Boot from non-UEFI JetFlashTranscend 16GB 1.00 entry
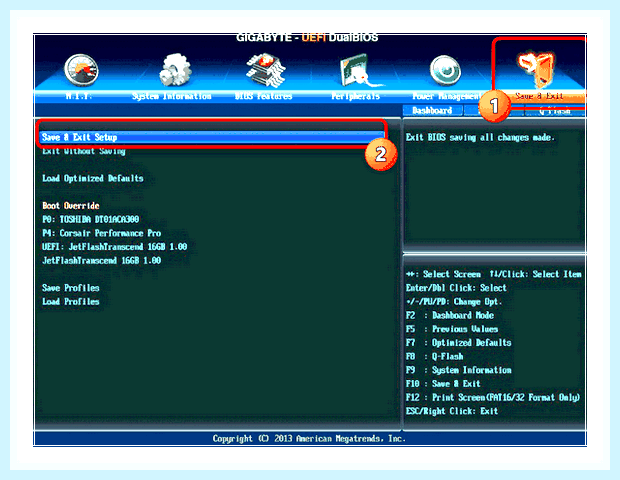The image size is (620, 480). coord(101,261)
